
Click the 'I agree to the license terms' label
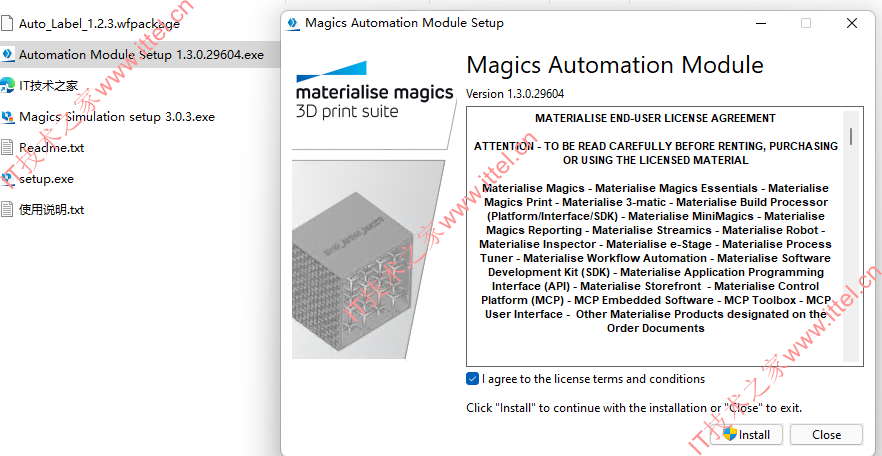[593, 379]
